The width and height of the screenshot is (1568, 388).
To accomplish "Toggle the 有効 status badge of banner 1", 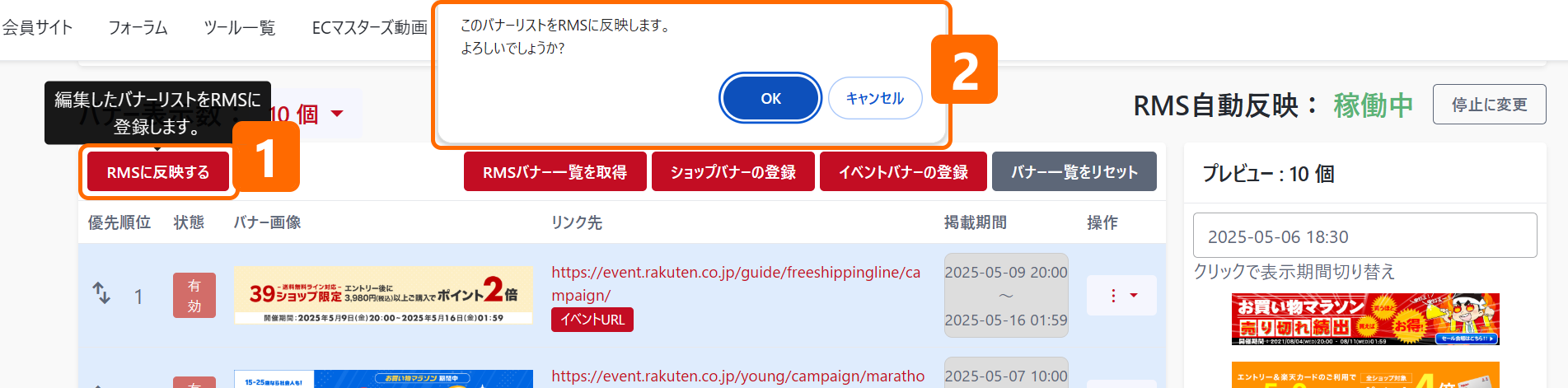I will 194,296.
